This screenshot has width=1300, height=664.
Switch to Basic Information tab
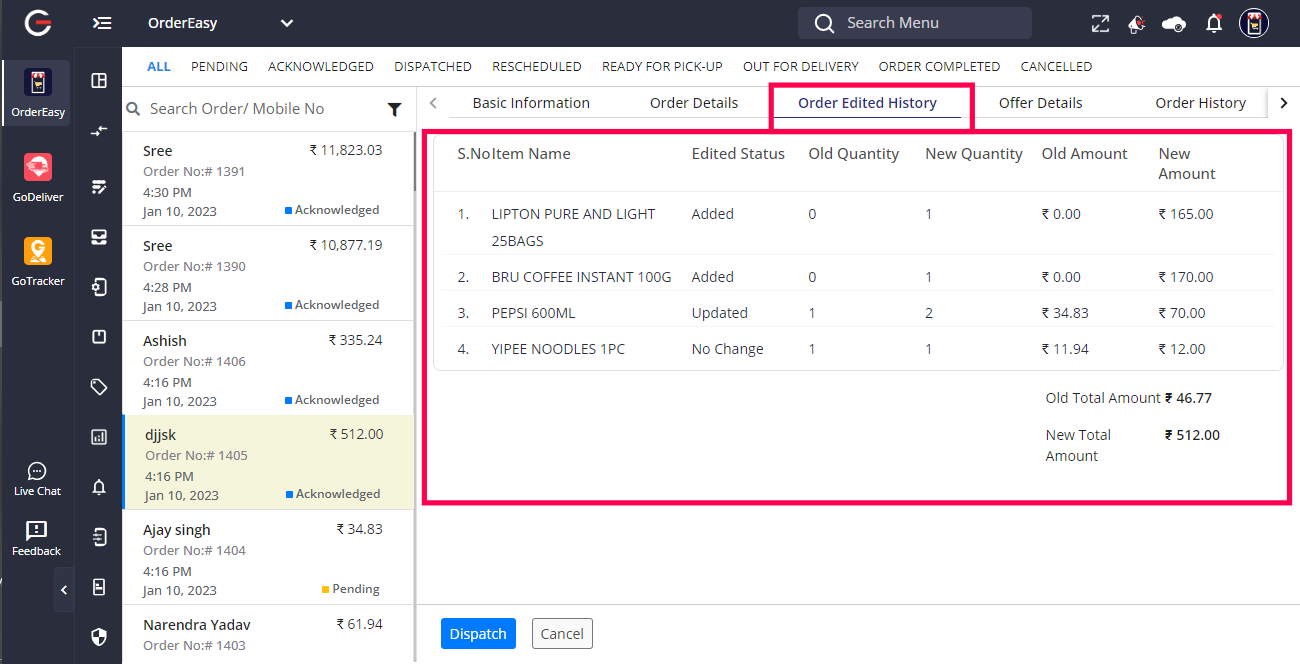click(x=531, y=103)
